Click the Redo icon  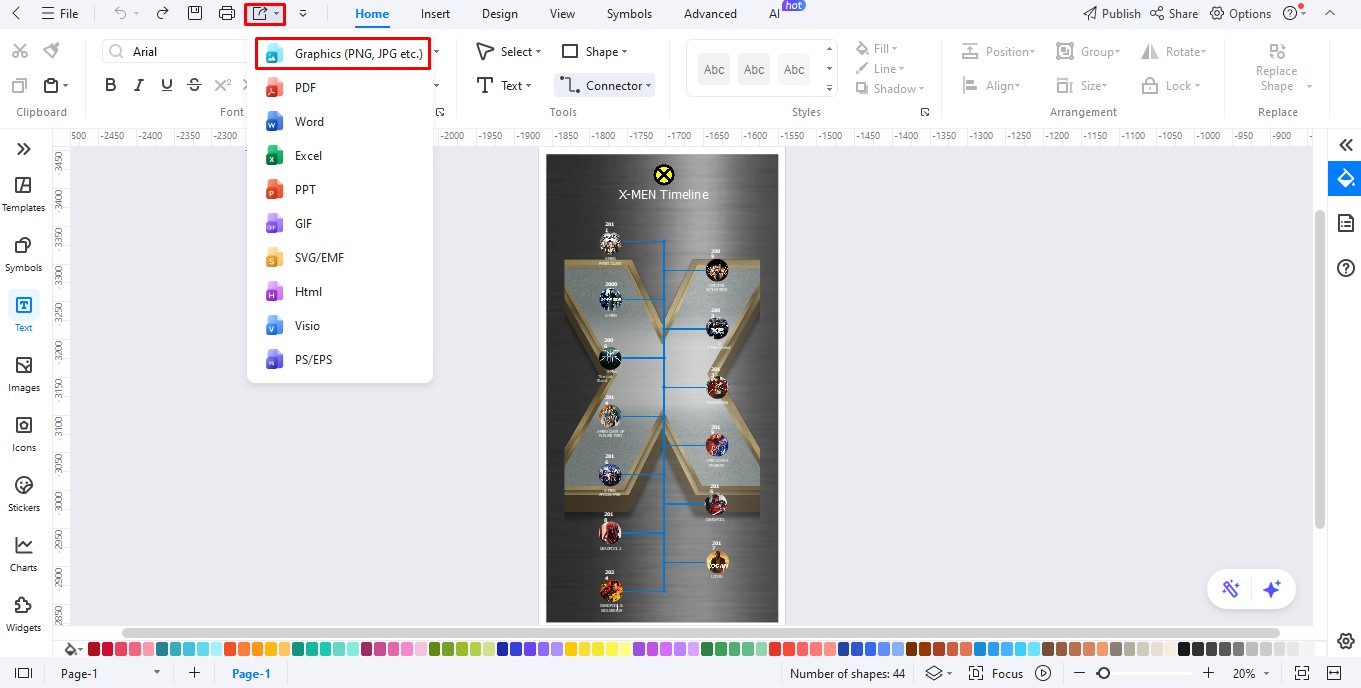[162, 14]
